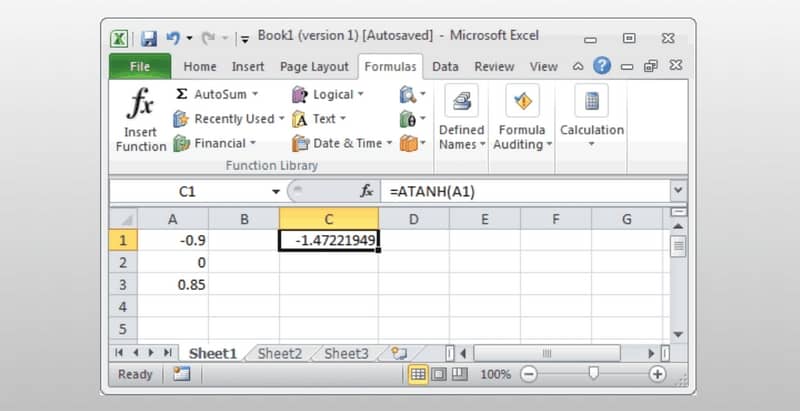Image resolution: width=800 pixels, height=411 pixels.
Task: Switch to Sheet3 tab
Action: (346, 353)
